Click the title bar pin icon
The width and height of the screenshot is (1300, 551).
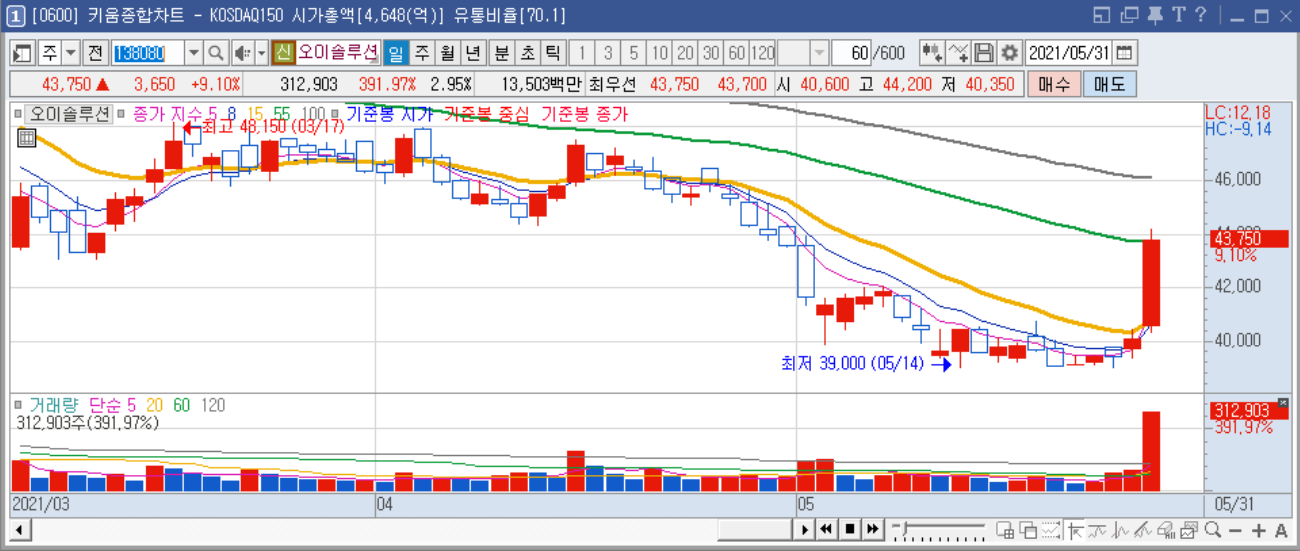click(1155, 14)
